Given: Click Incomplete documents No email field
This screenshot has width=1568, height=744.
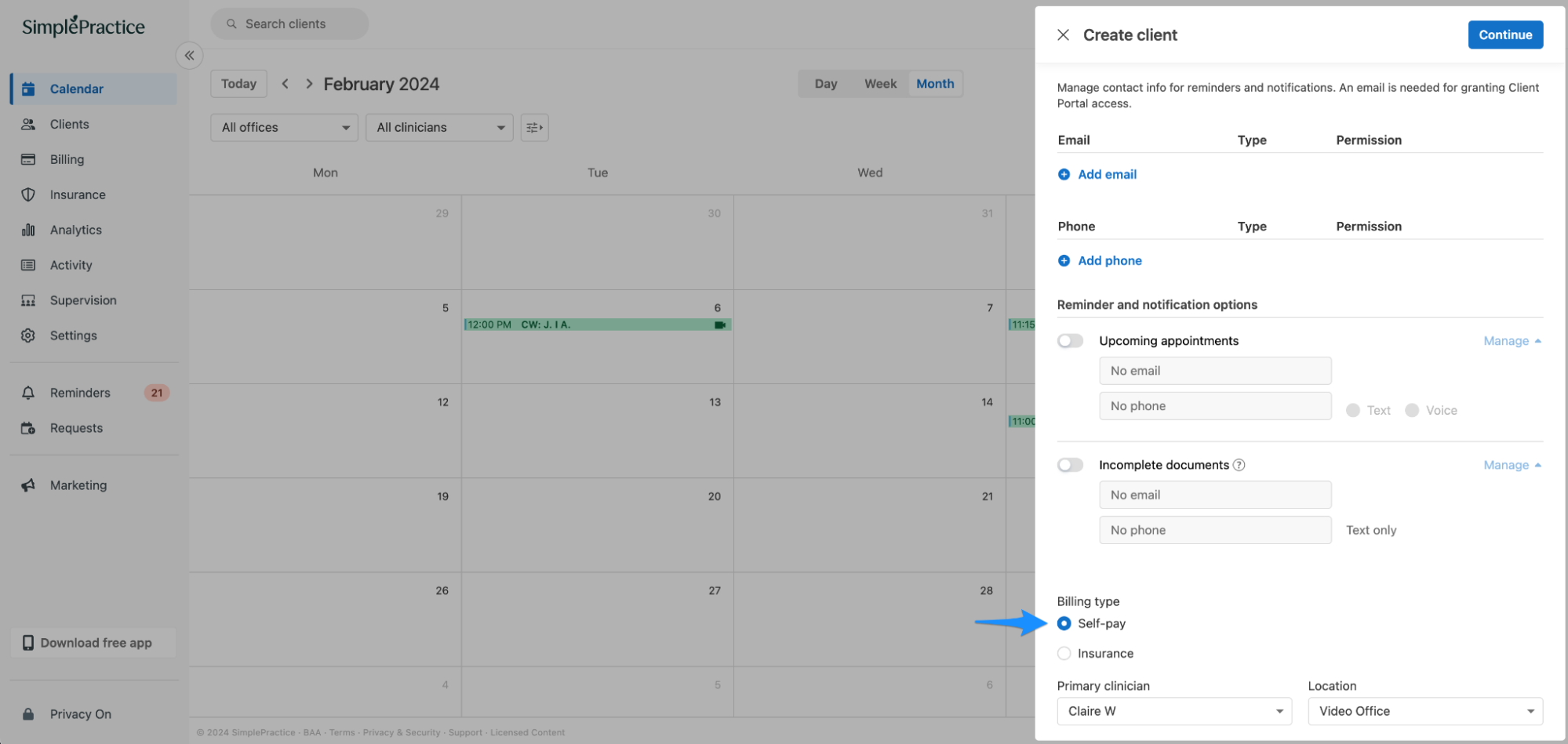Looking at the screenshot, I should [x=1215, y=495].
